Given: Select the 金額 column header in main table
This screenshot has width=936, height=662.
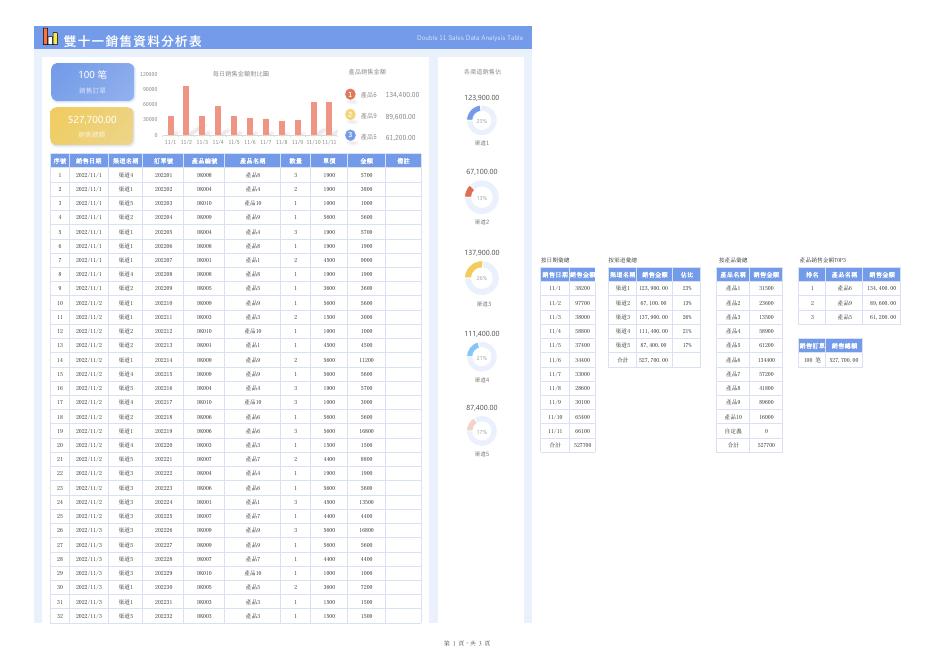Looking at the screenshot, I should point(367,161).
